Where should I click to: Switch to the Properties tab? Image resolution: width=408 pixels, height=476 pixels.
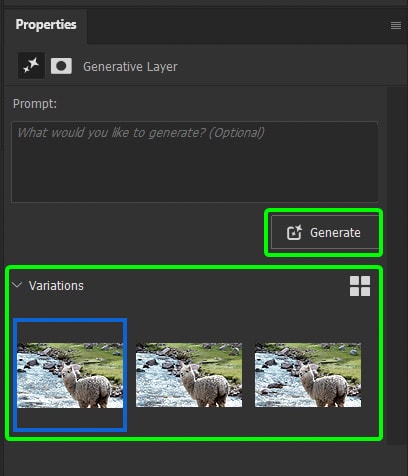point(46,25)
